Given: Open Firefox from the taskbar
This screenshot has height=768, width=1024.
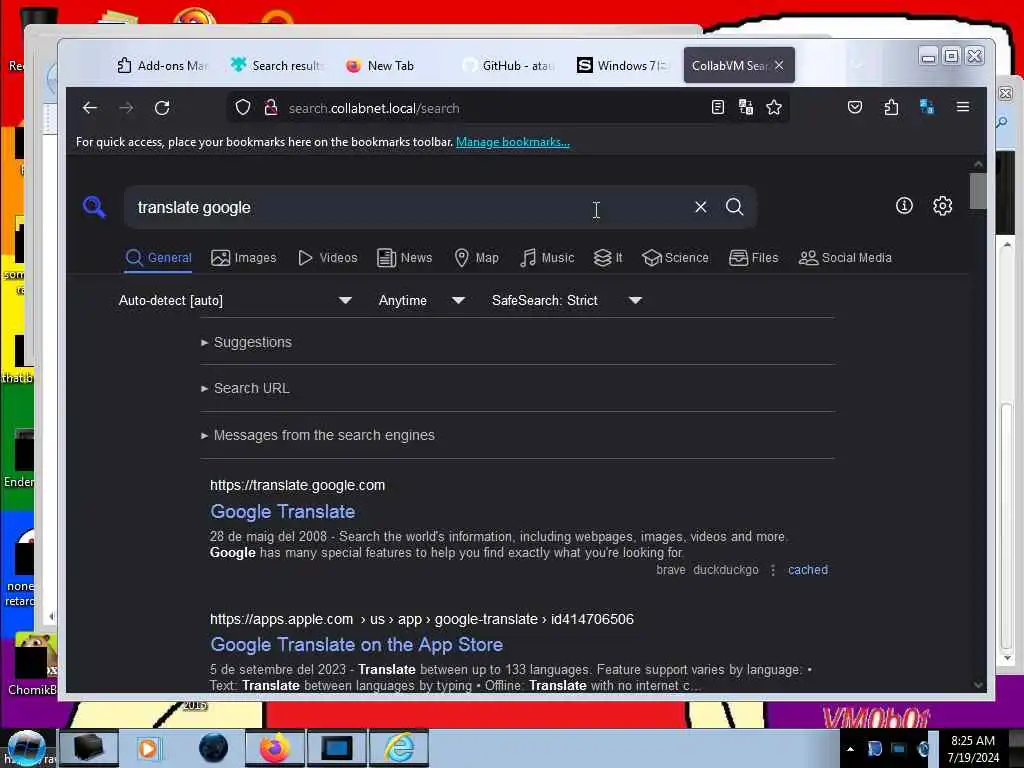Looking at the screenshot, I should click(275, 748).
